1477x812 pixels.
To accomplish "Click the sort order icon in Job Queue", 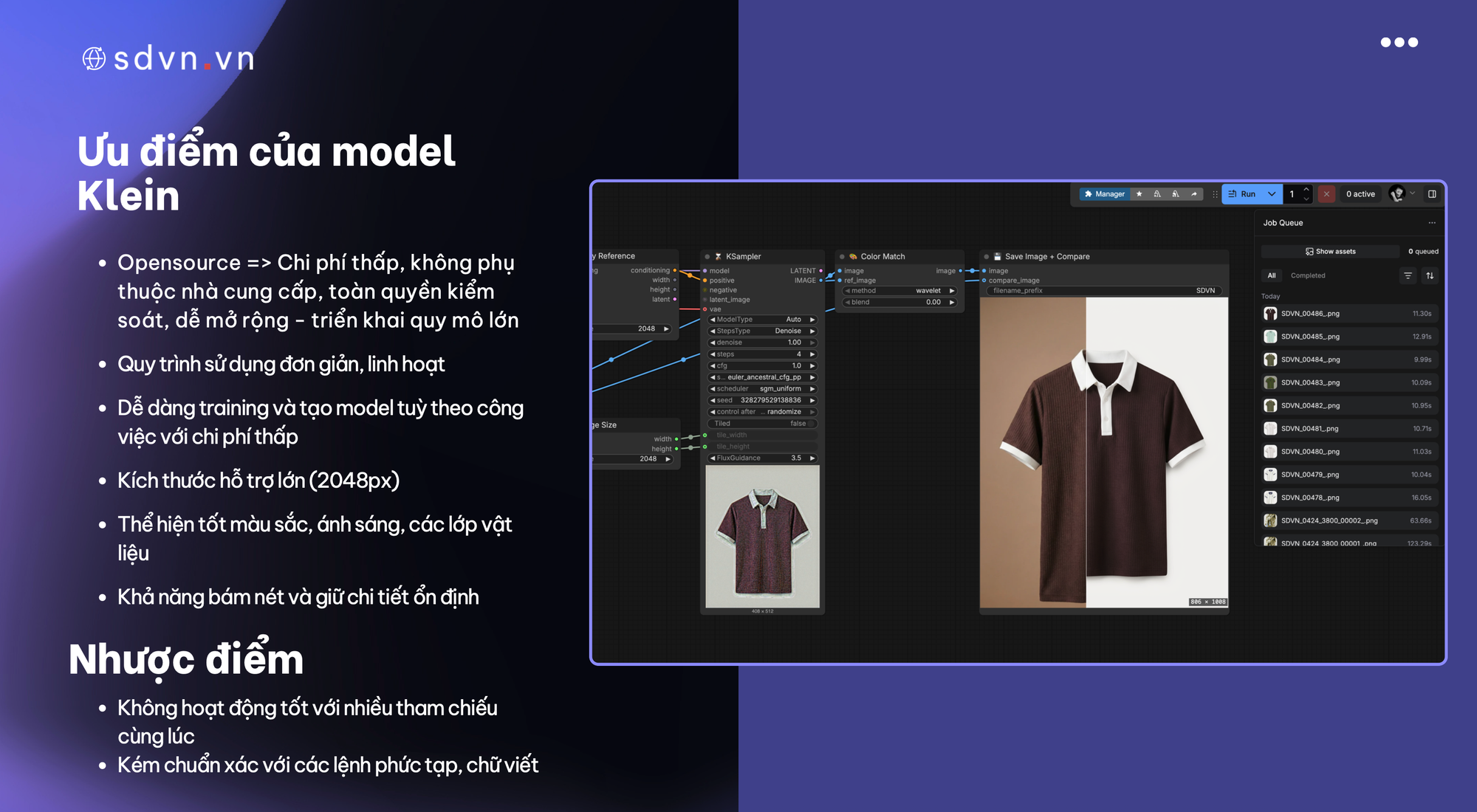I will [1430, 275].
